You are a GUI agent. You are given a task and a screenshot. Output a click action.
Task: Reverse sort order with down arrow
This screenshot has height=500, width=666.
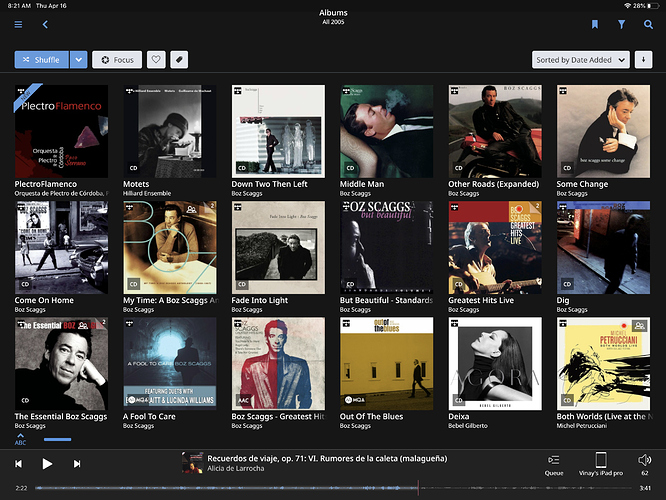[x=643, y=60]
